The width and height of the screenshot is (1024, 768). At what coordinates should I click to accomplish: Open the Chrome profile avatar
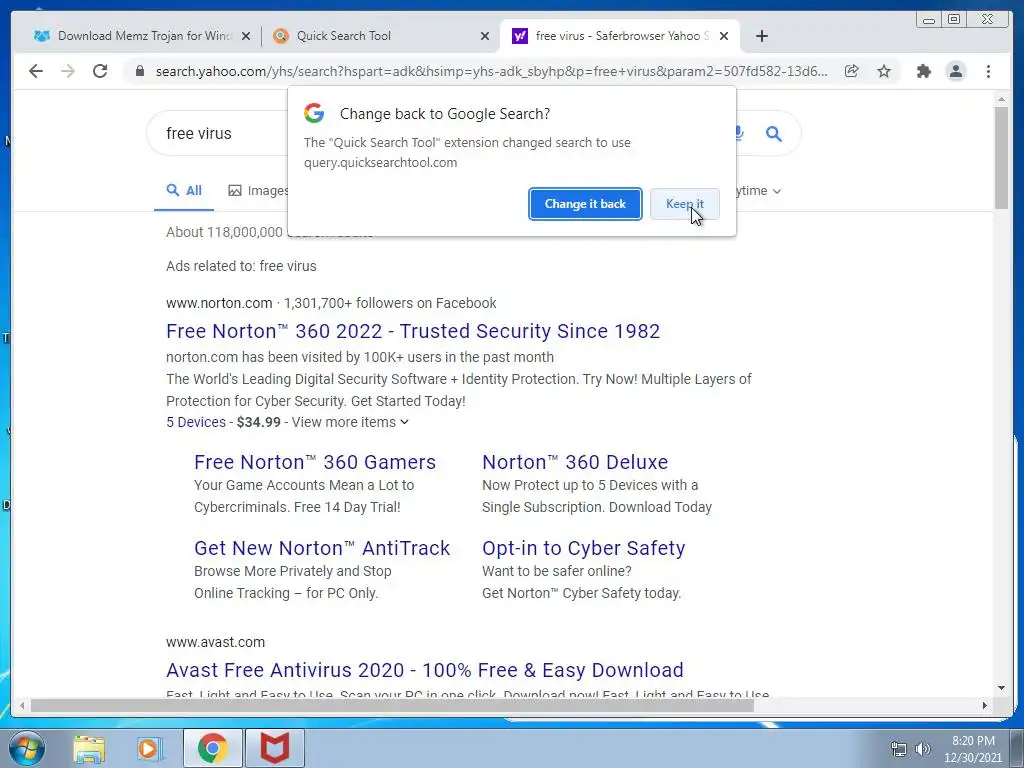pyautogui.click(x=955, y=71)
